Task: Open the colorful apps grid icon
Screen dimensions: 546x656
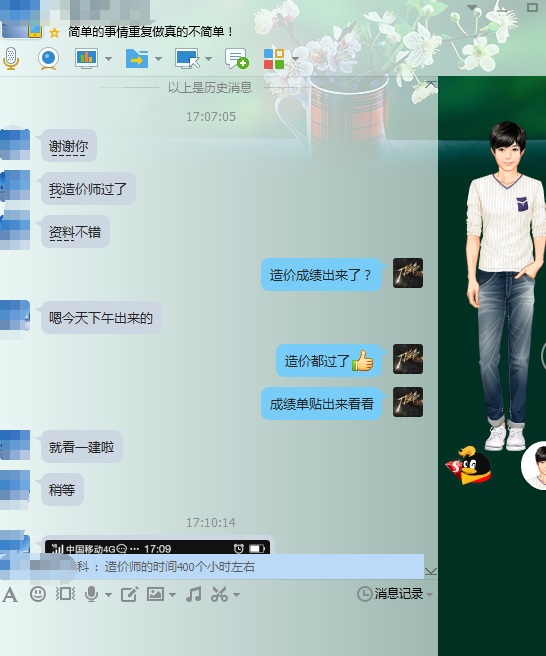Action: [274, 59]
